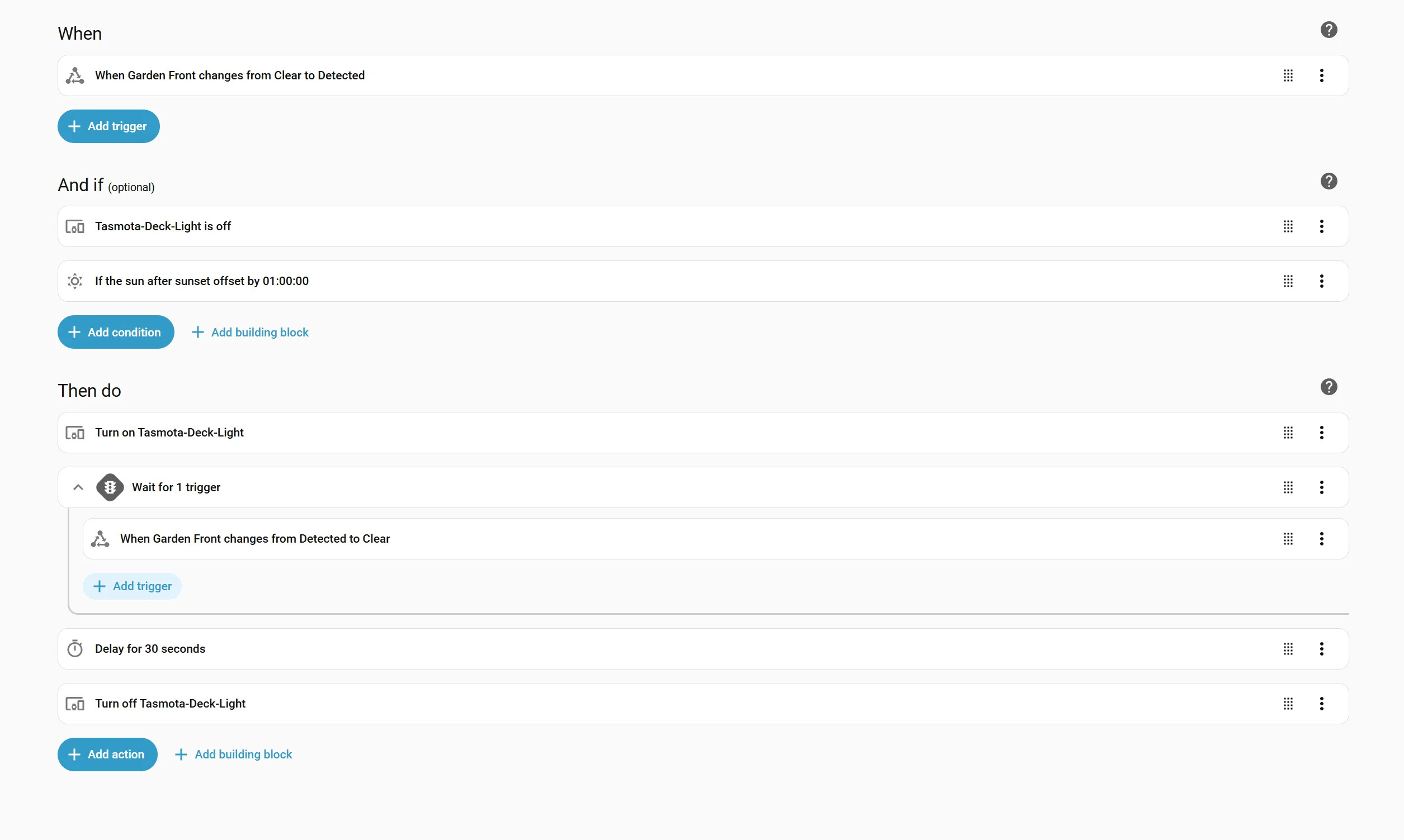Open overflow menu for Turn on Tasmota-Deck-Light

point(1321,433)
